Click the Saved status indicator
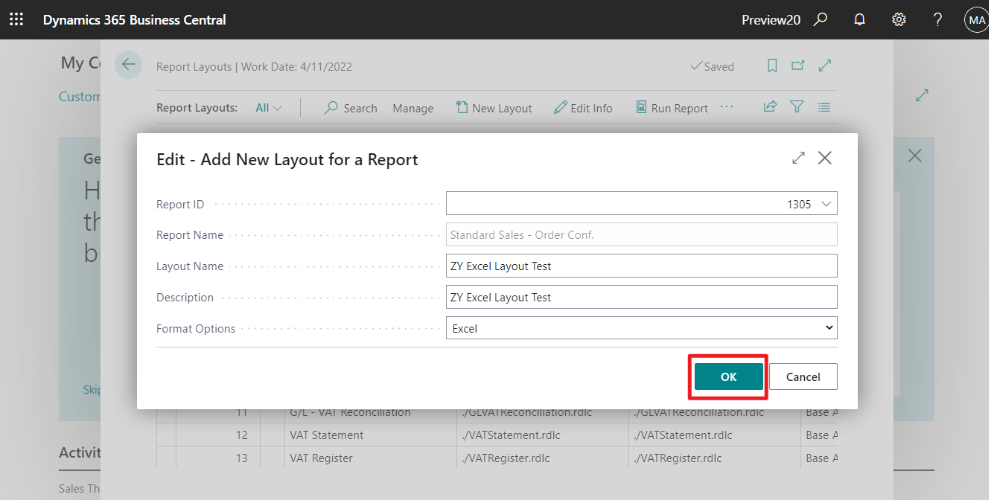The image size is (989, 500). pos(712,66)
